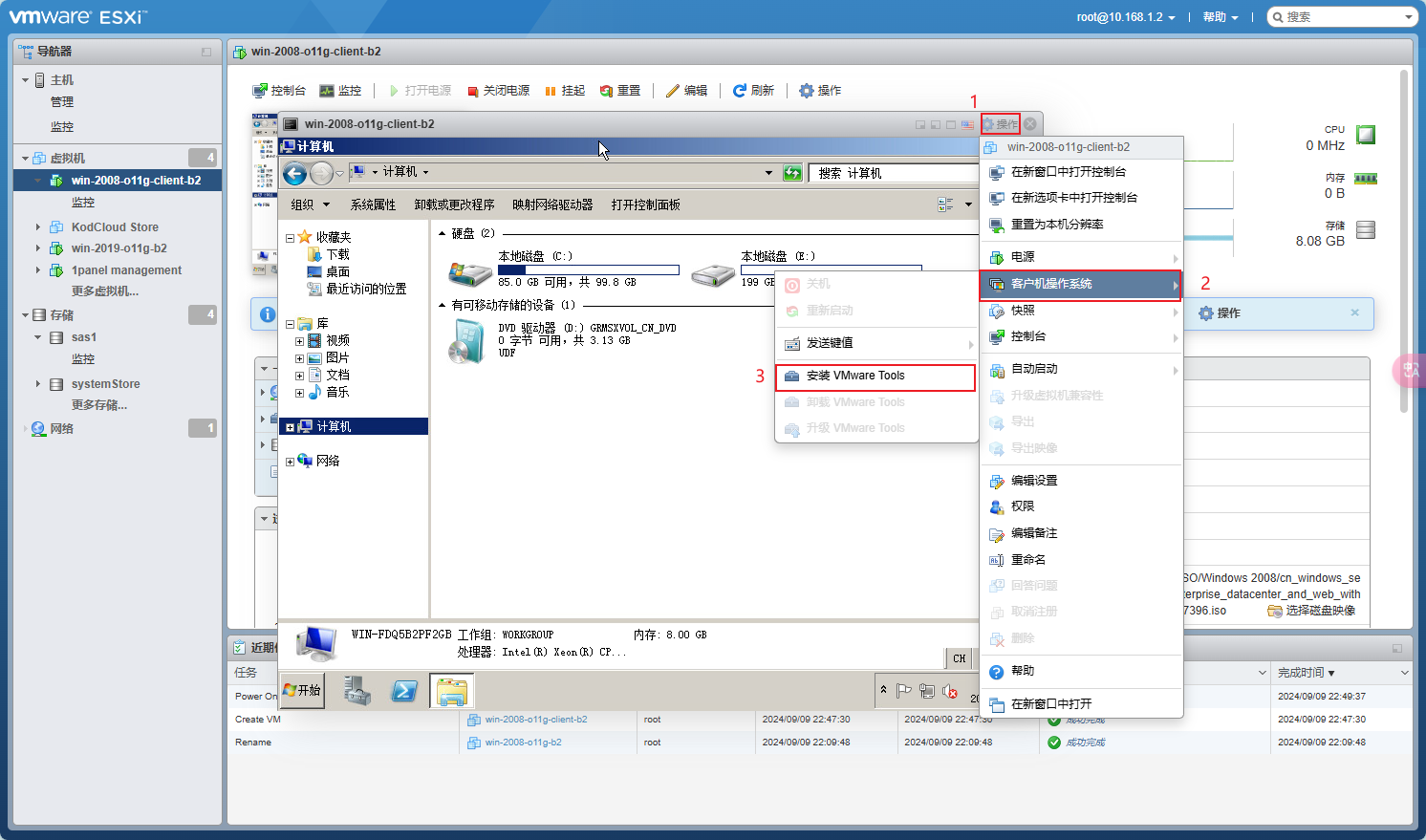Click the 开始 Start button in the guest
Viewport: 1426px width, 840px height.
click(x=302, y=690)
